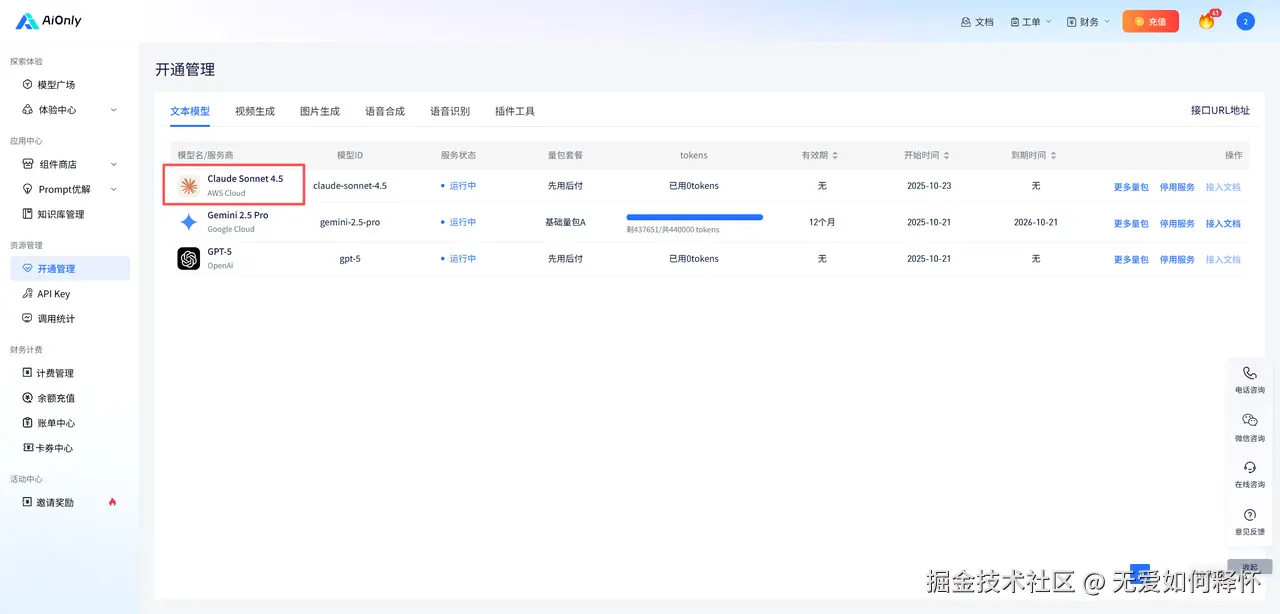Expand the 体验中心 chevron

pyautogui.click(x=113, y=110)
